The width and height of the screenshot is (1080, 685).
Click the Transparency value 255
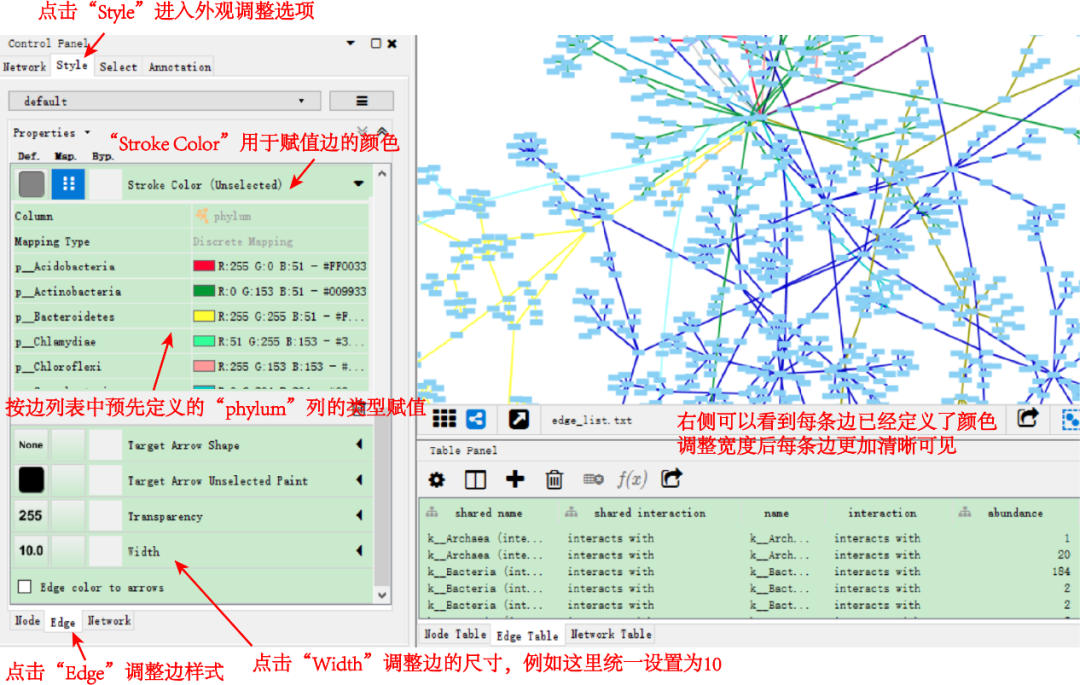(x=31, y=516)
